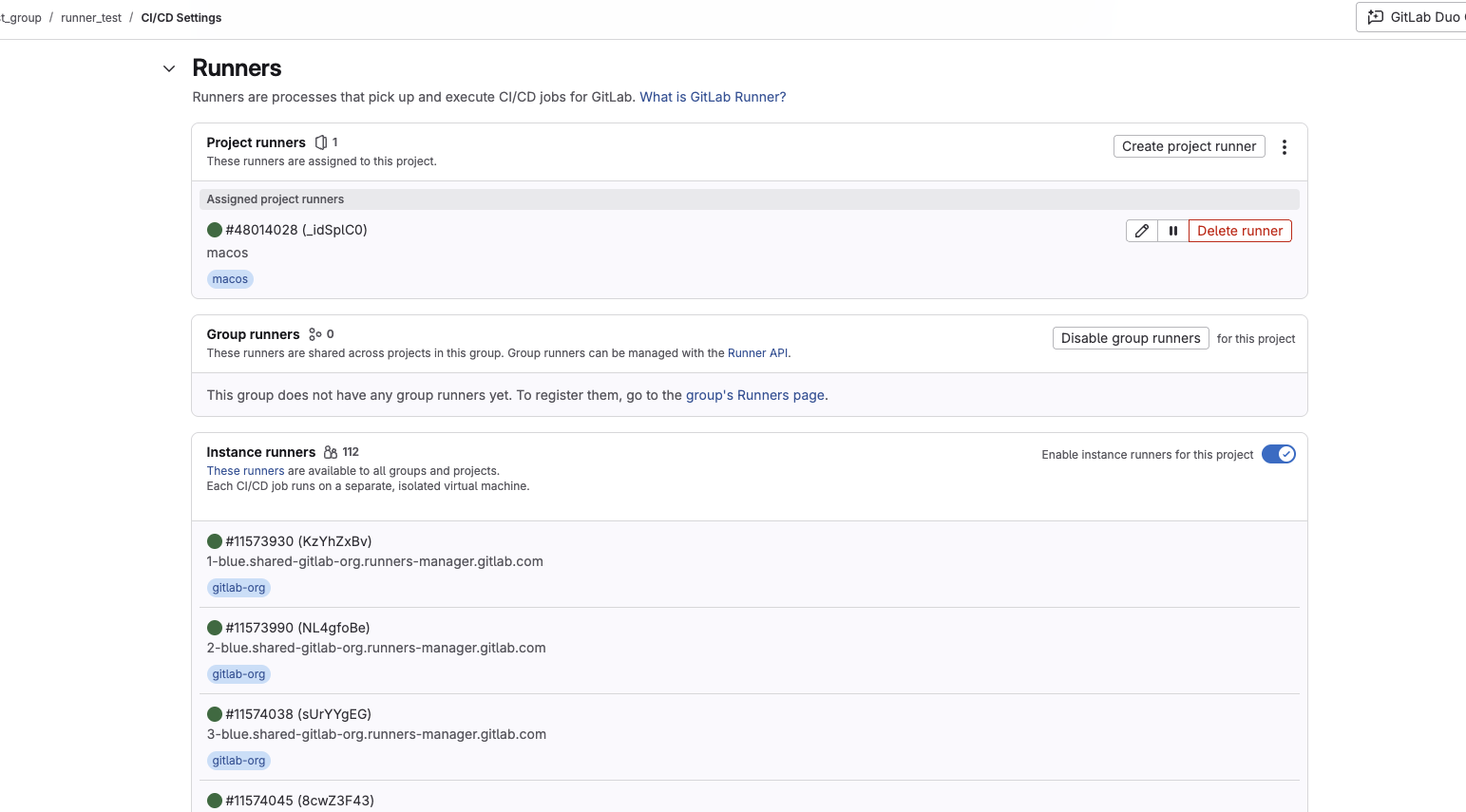Click the macos tag badge
This screenshot has width=1466, height=812.
click(230, 279)
